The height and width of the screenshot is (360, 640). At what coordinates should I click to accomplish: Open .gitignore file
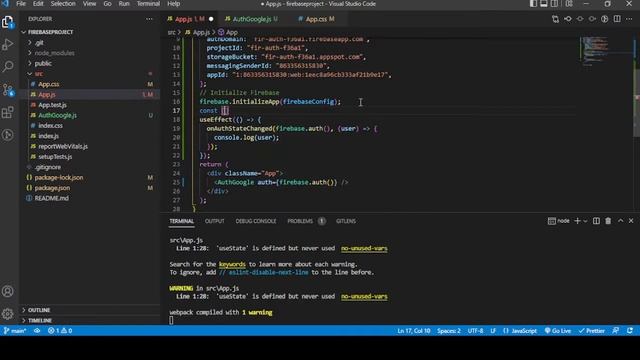(48, 167)
